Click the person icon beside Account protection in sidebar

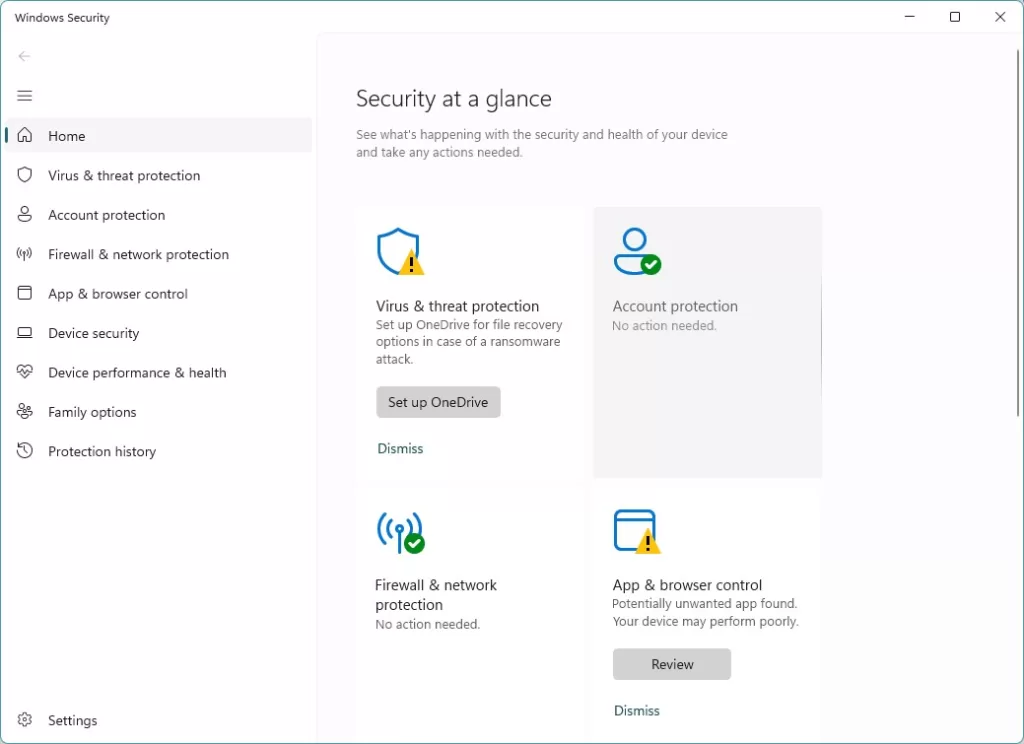pos(25,214)
